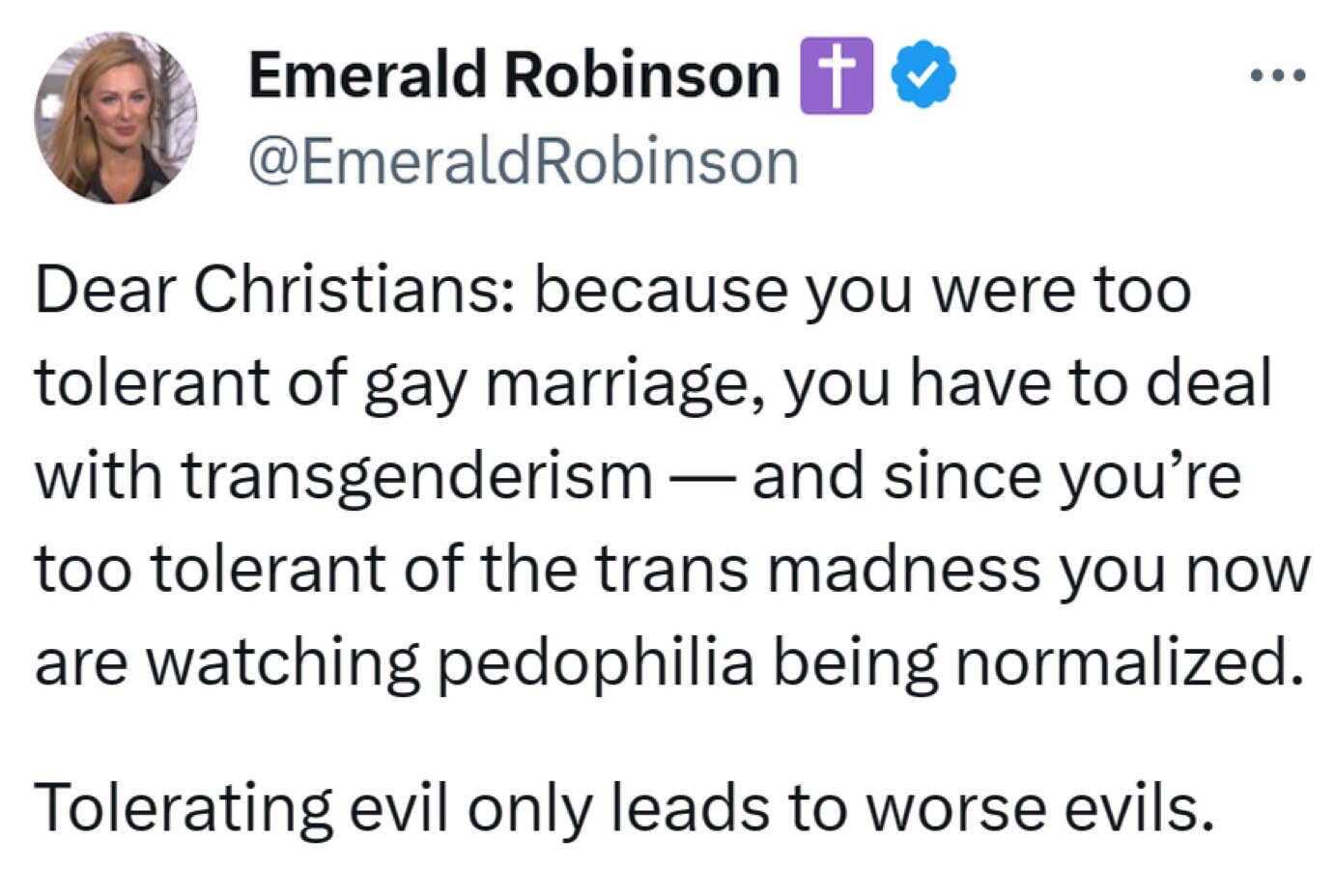Click the closing words "worse evils."

pos(1038,807)
